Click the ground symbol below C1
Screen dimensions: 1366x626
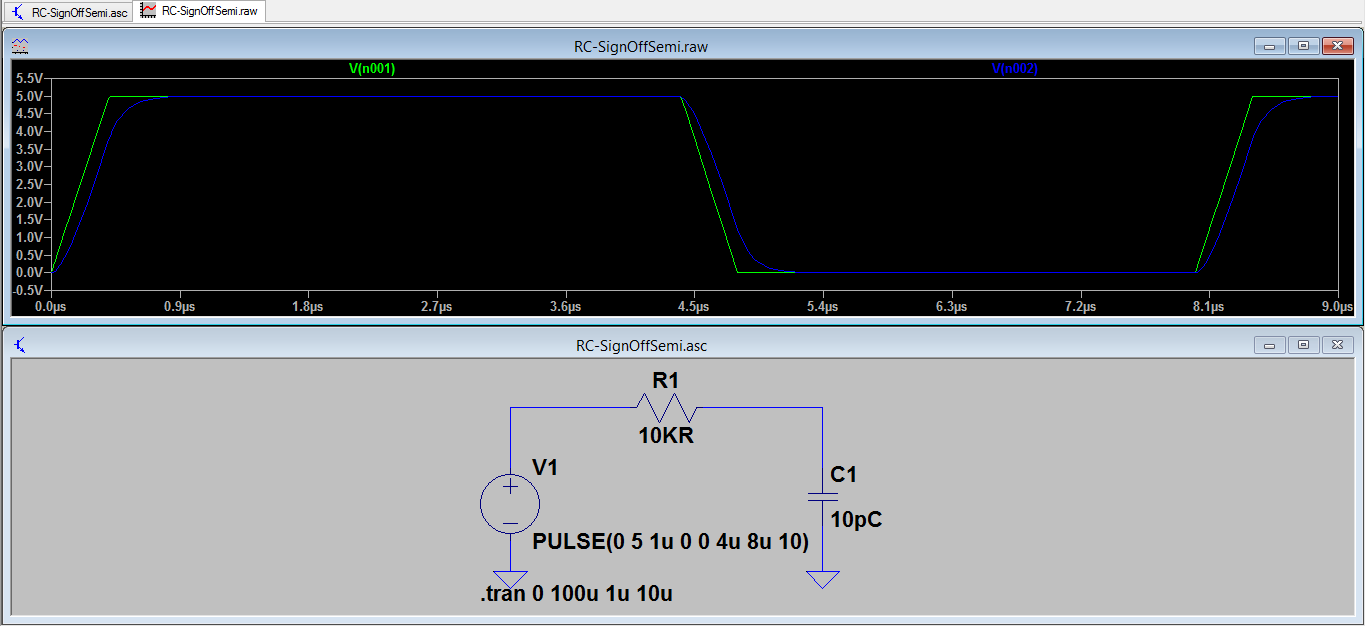point(821,576)
